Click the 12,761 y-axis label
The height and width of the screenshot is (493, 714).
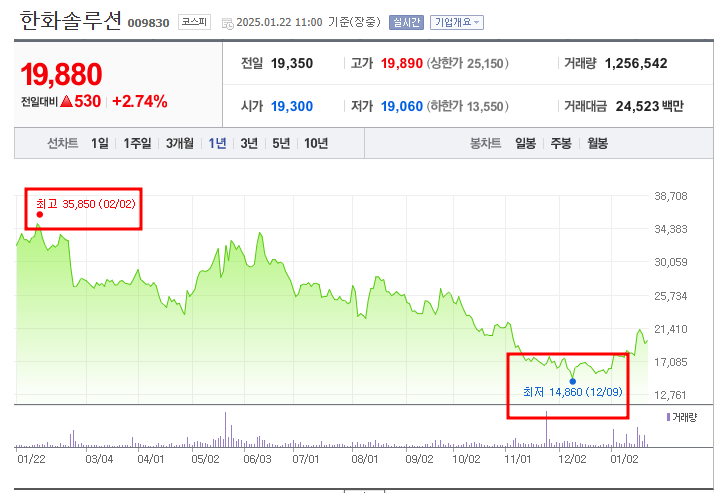(x=671, y=395)
